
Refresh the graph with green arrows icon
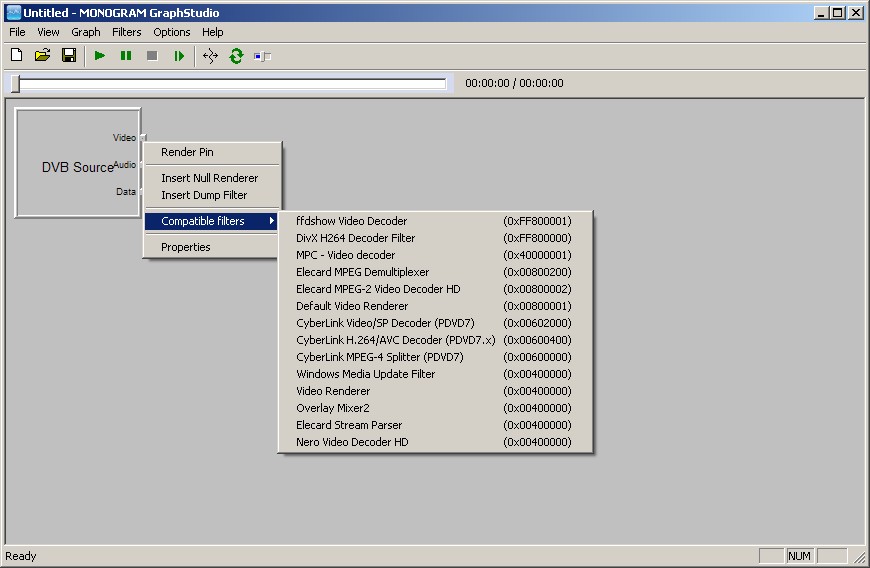[x=236, y=55]
